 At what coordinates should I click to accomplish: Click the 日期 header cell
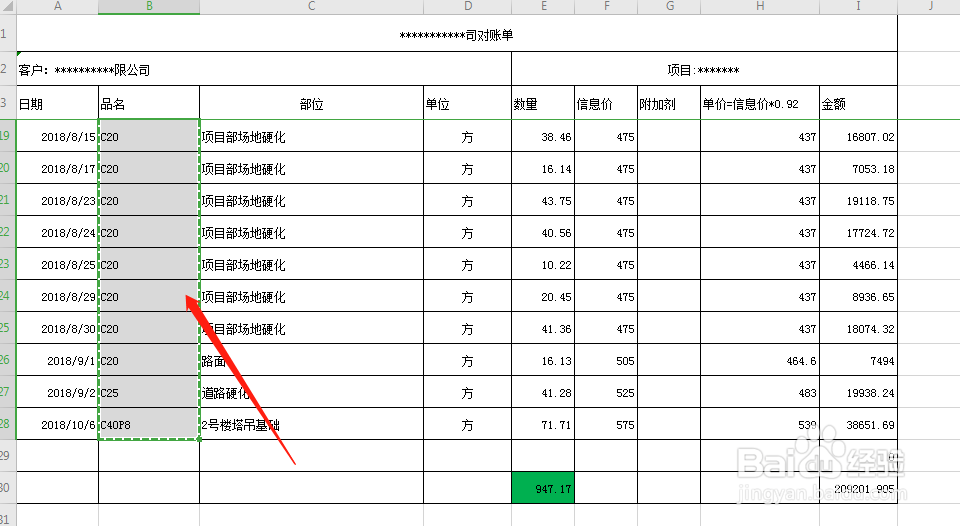pyautogui.click(x=57, y=103)
